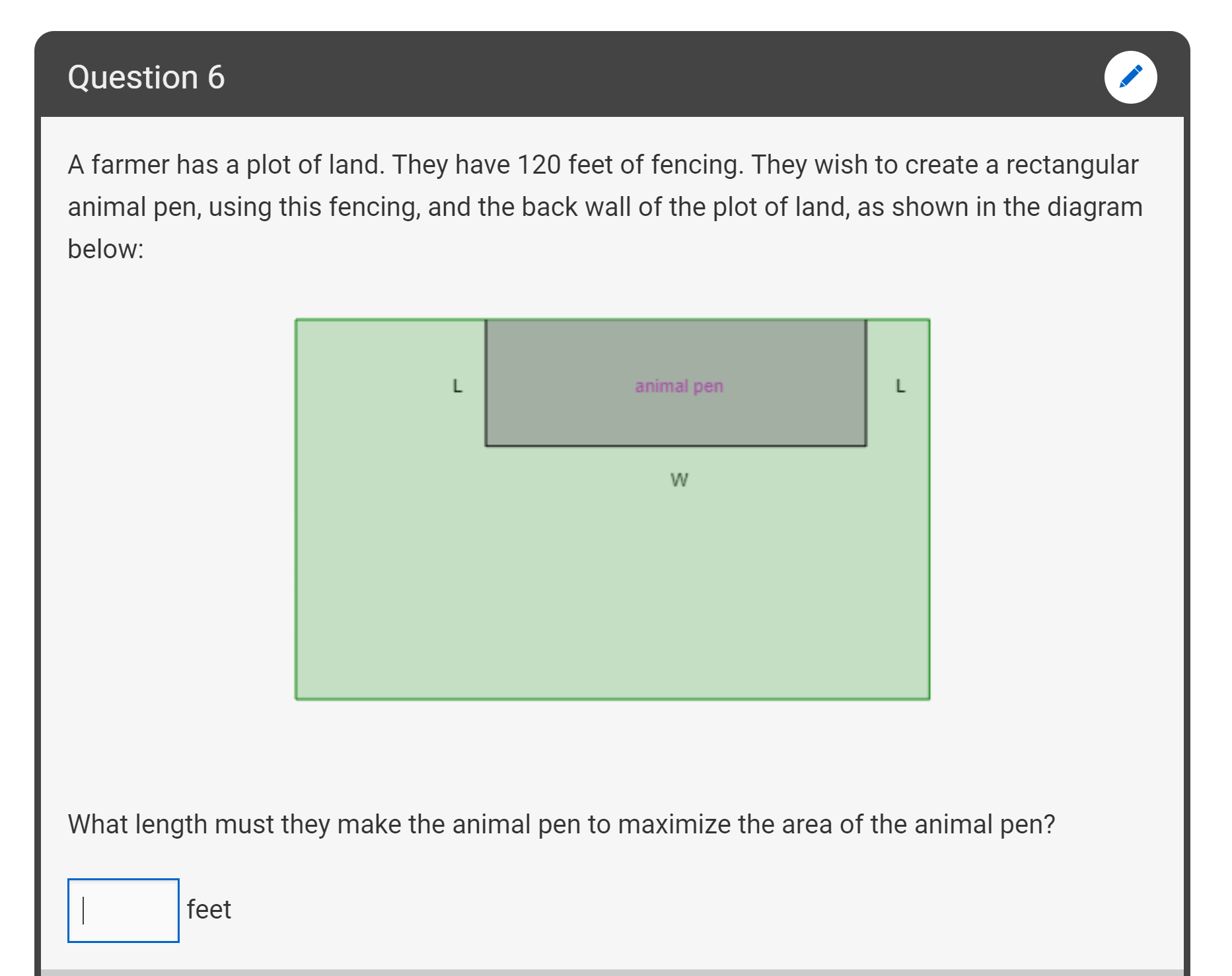Click the word 'below:' in the prompt
Viewport: 1232px width, 976px height.
point(106,249)
